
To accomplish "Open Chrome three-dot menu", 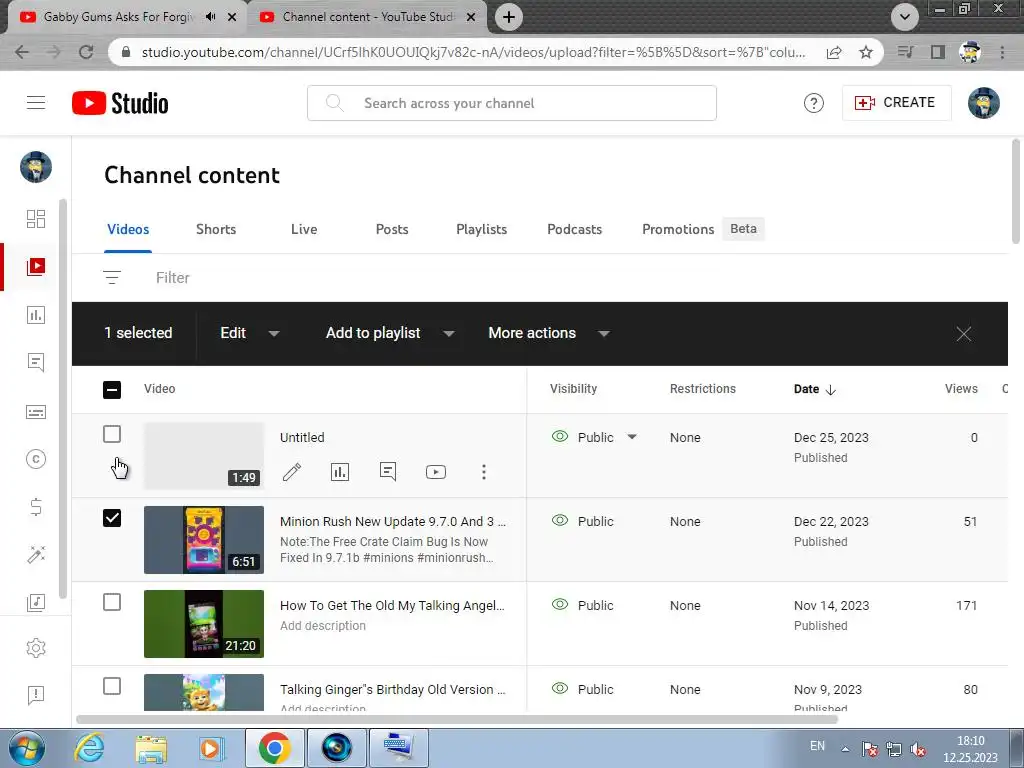I will [1002, 52].
